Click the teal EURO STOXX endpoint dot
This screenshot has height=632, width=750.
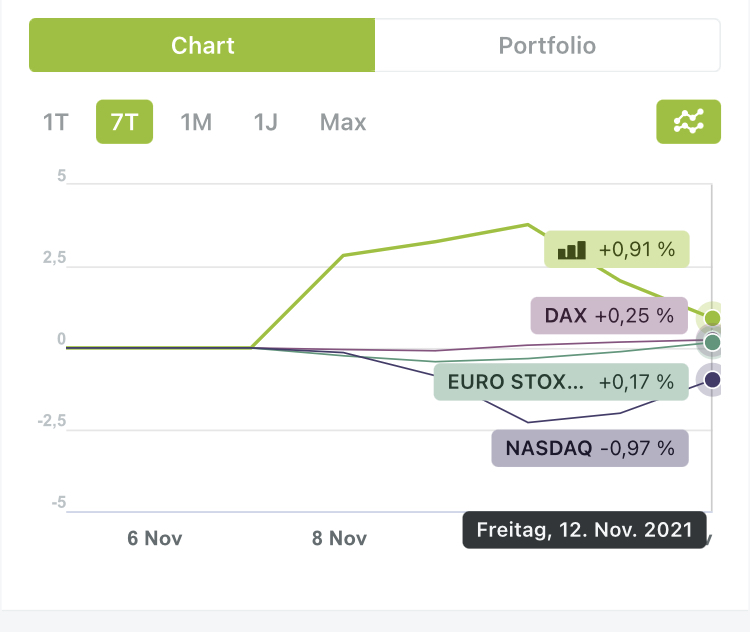pyautogui.click(x=712, y=343)
